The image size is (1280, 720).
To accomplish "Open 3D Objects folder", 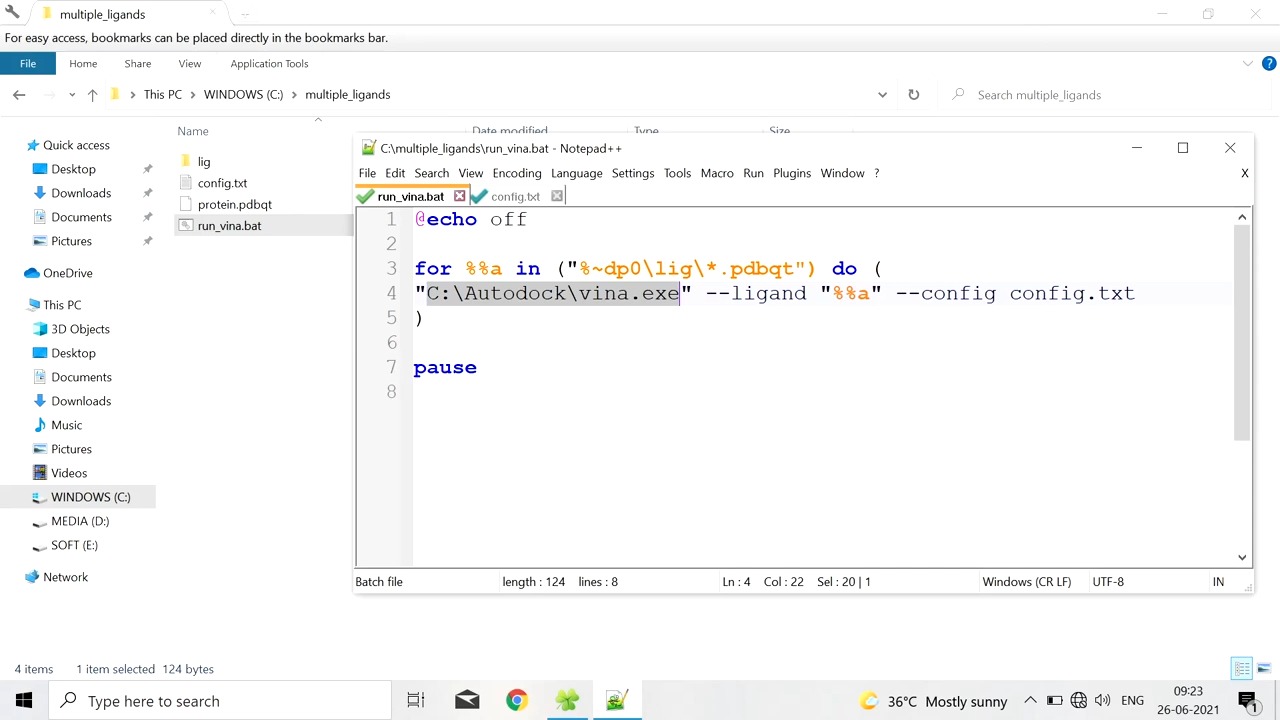I will click(80, 329).
